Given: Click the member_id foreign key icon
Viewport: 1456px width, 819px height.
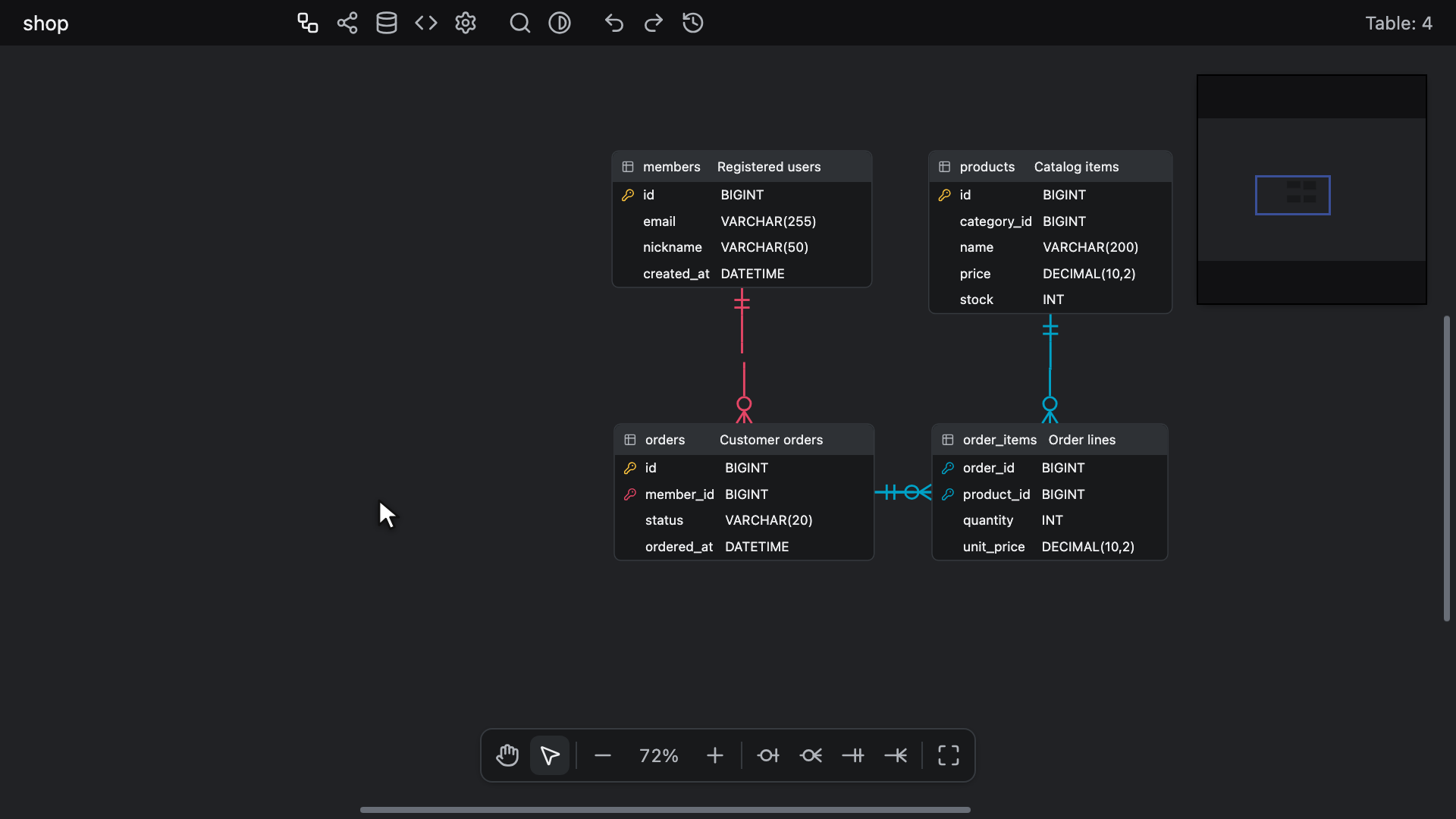Looking at the screenshot, I should [x=630, y=494].
